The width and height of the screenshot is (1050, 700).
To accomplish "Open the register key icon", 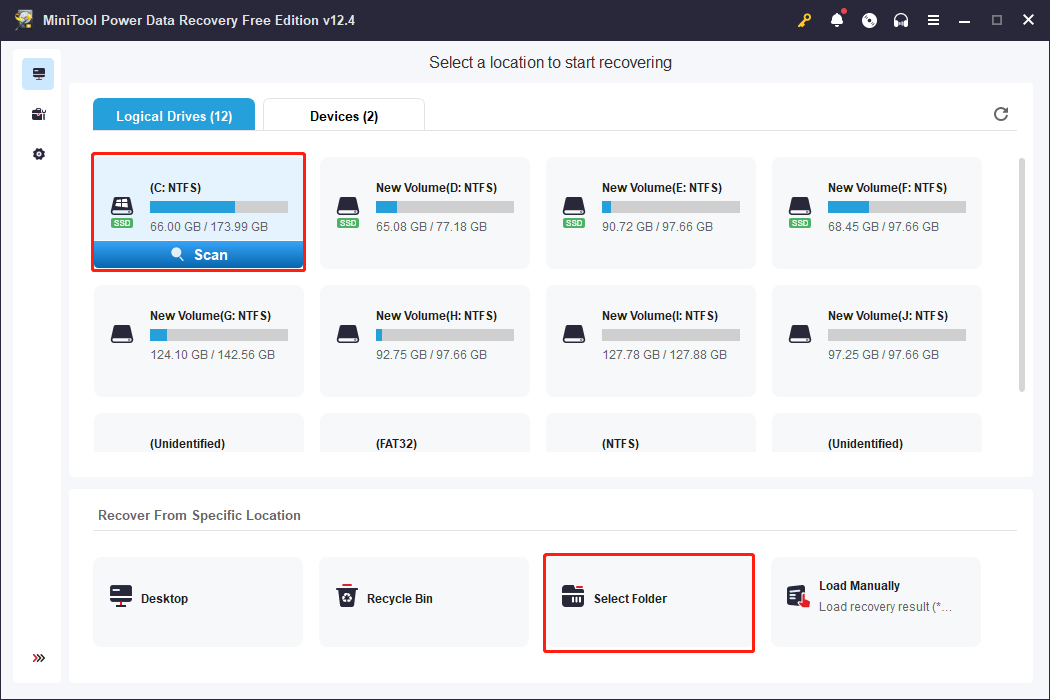I will [804, 20].
